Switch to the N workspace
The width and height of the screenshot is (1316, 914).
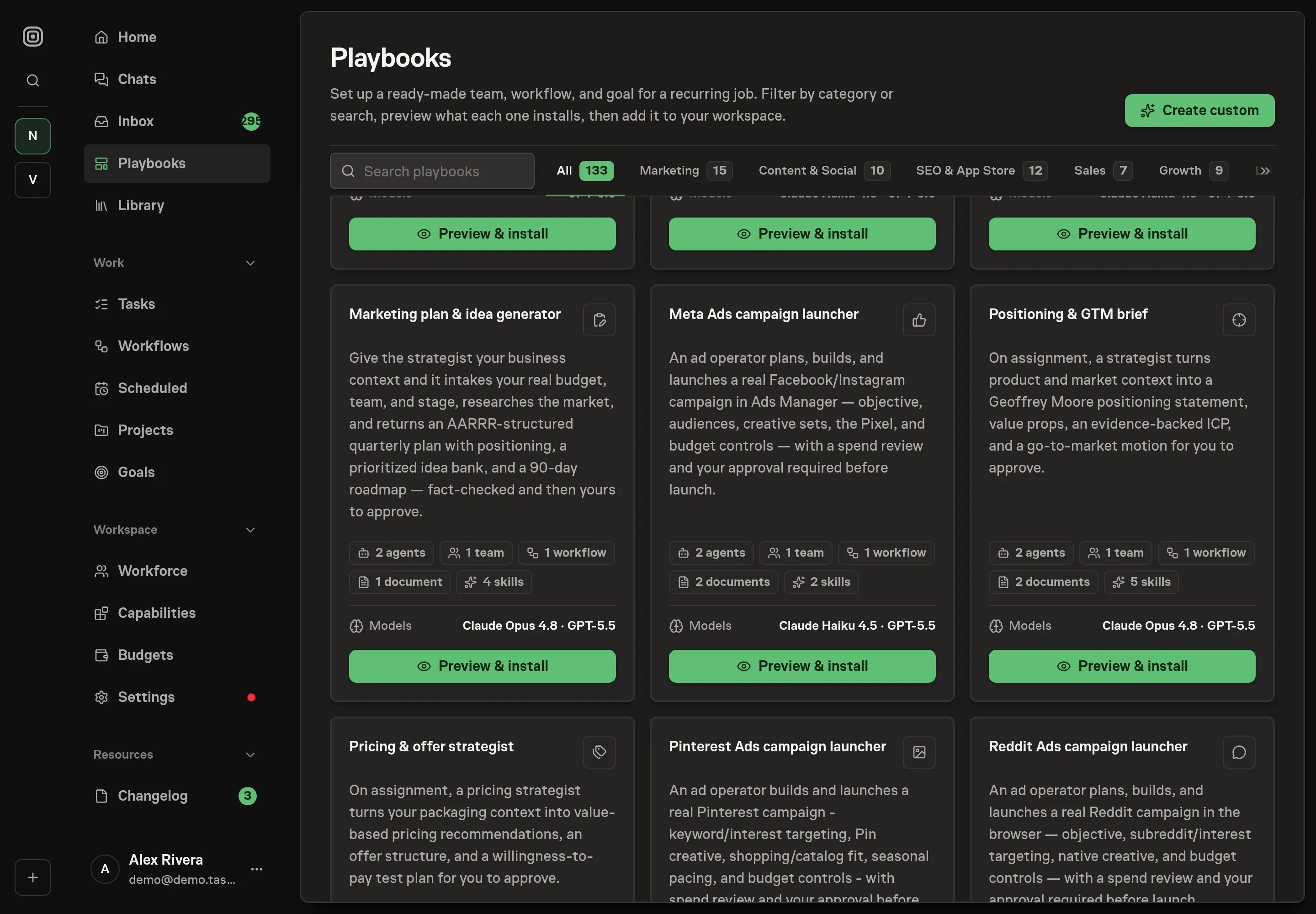[x=32, y=136]
